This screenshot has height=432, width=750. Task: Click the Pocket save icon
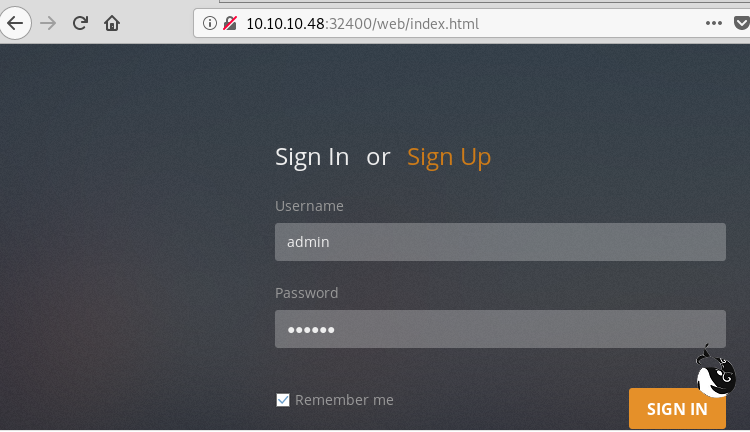(x=742, y=22)
